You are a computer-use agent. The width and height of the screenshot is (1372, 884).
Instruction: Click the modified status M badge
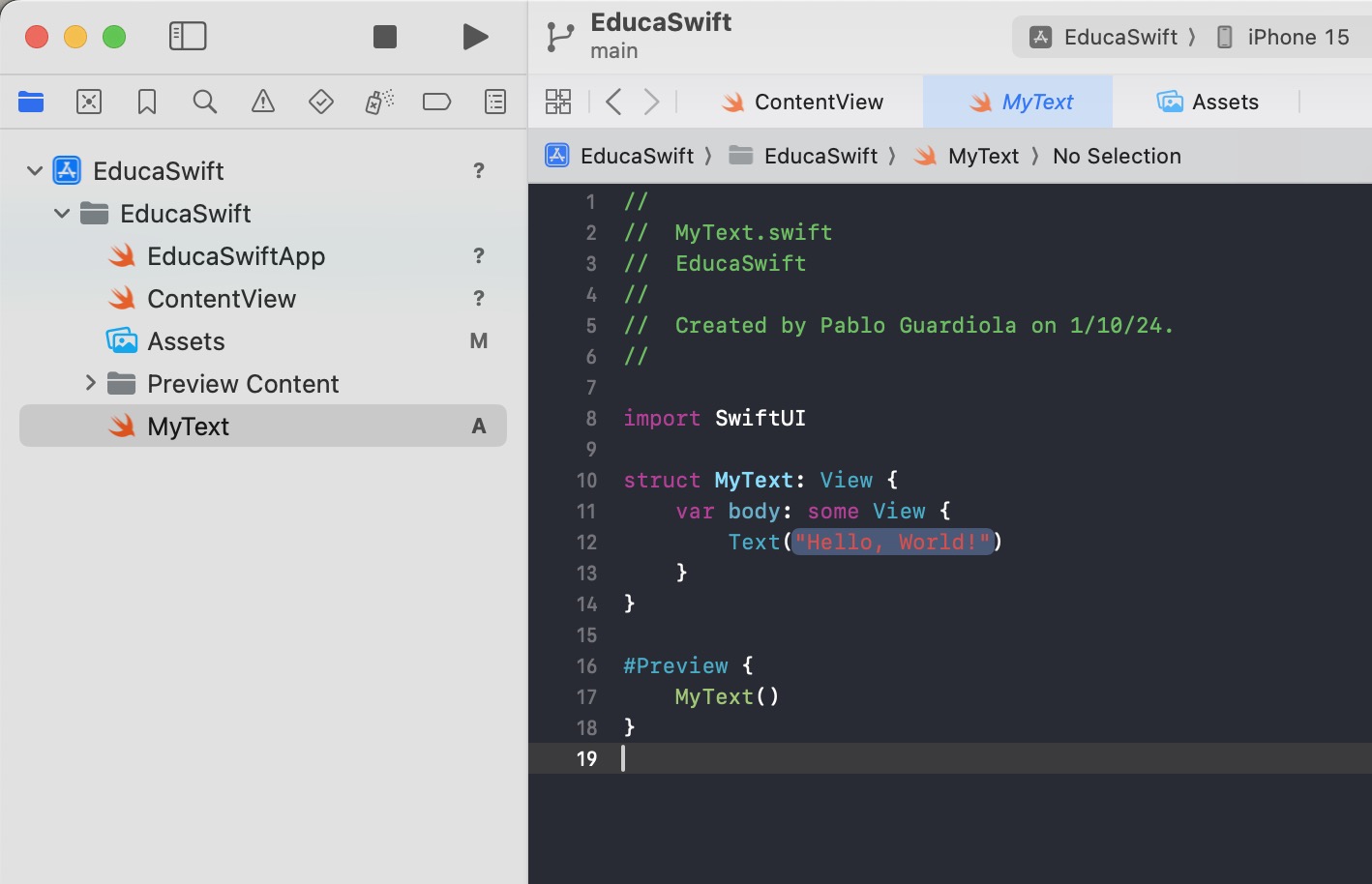pyautogui.click(x=478, y=341)
